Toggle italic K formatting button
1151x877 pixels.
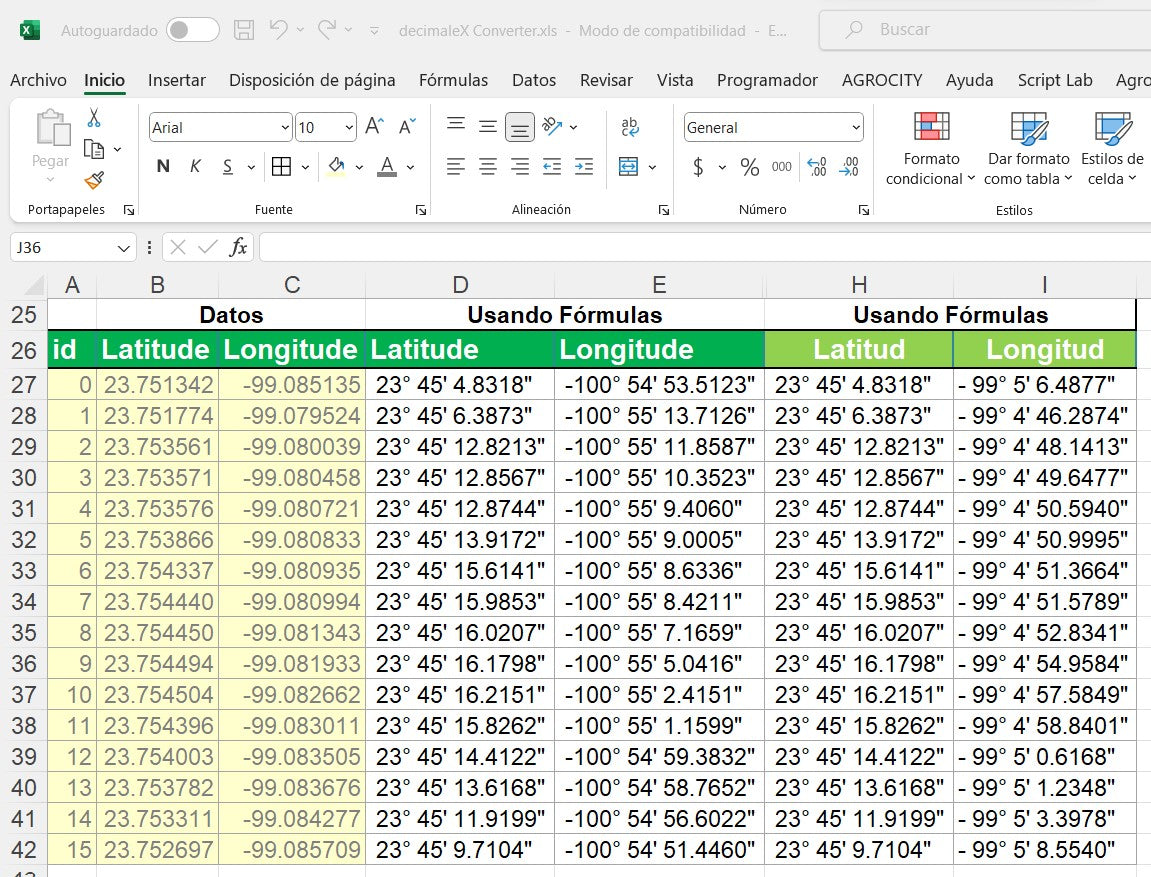[195, 167]
